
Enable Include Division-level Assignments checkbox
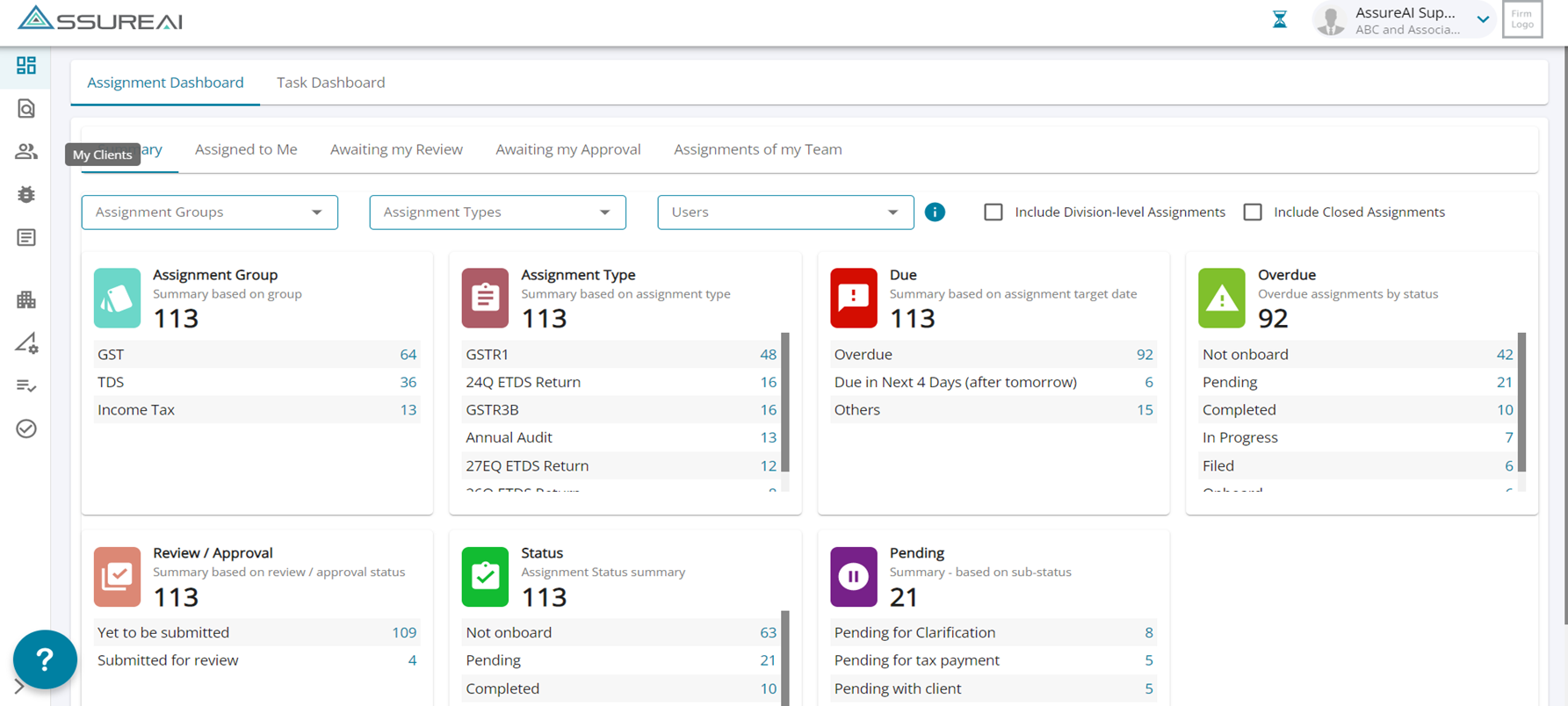(x=993, y=213)
